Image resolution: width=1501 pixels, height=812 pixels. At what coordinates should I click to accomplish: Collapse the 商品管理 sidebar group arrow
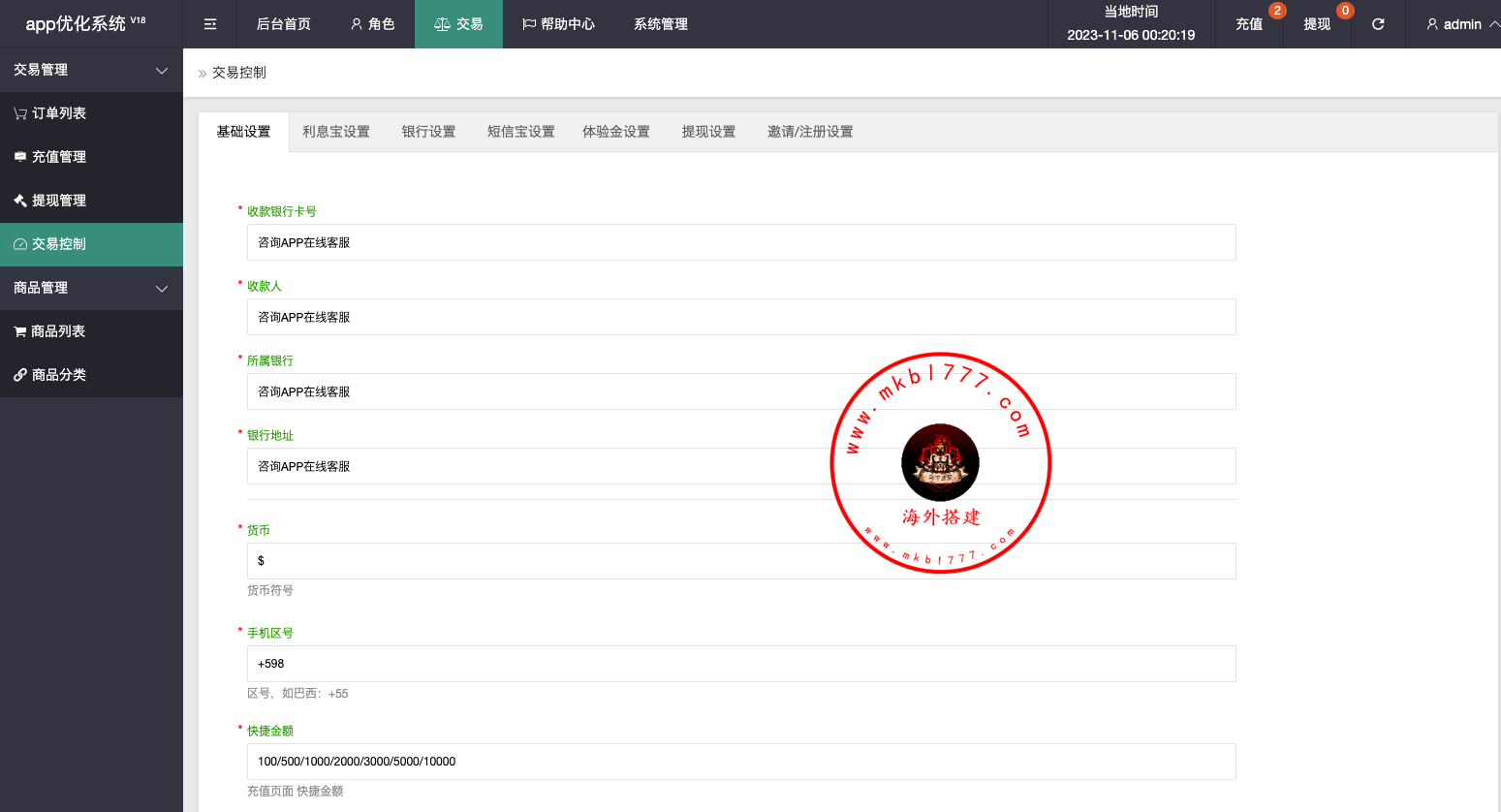click(162, 289)
